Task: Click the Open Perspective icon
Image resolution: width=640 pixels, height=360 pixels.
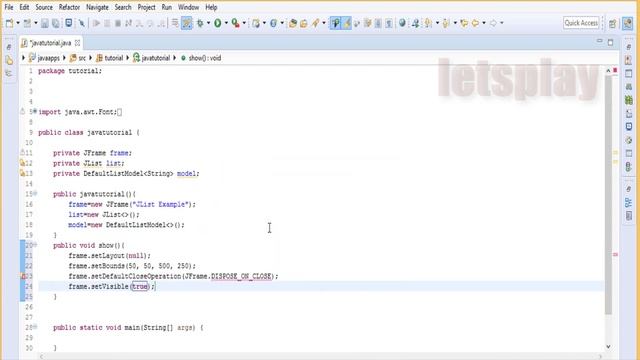Action: [612, 24]
